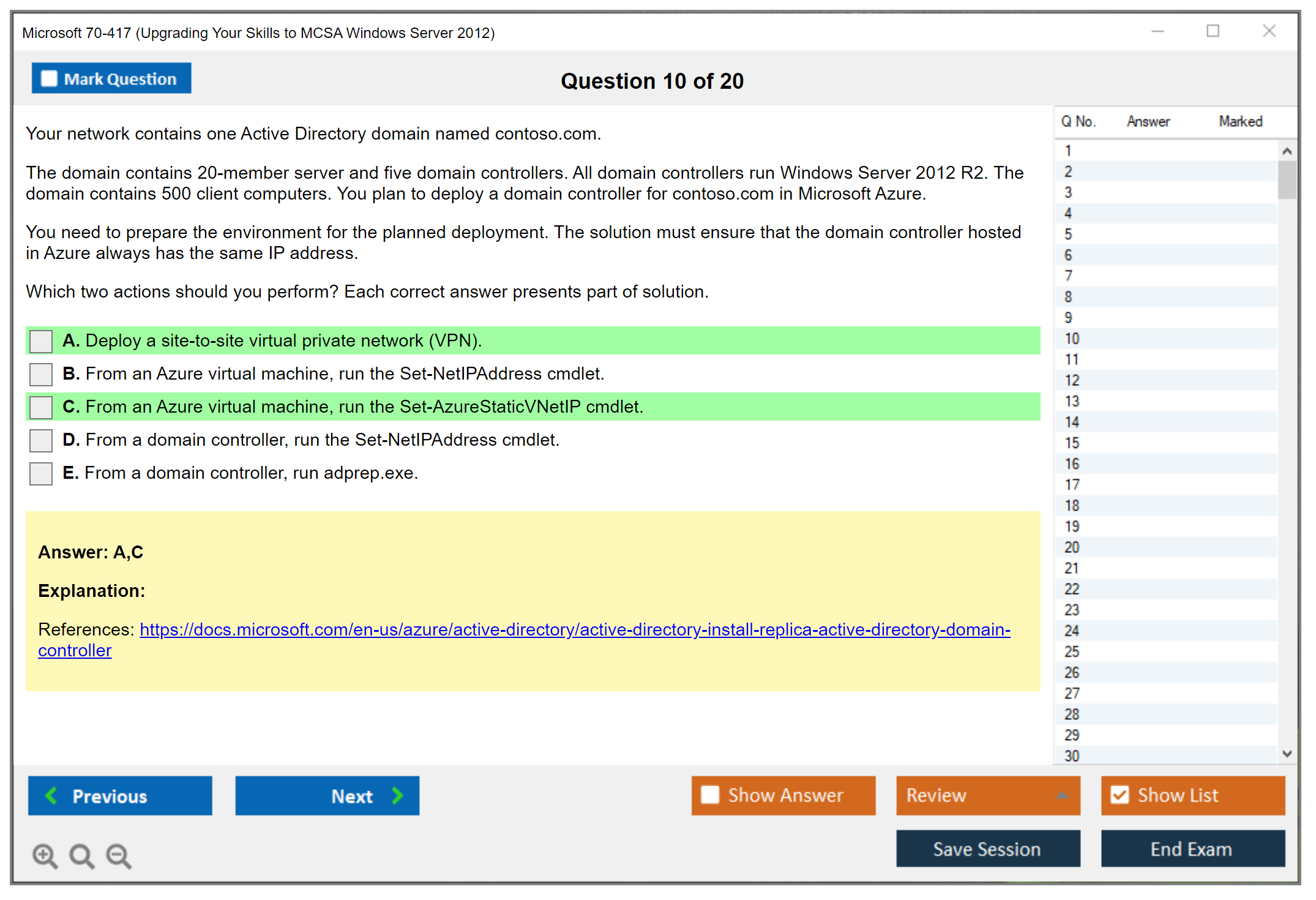The image size is (1316, 900).
Task: Check option E adprep.exe
Action: click(x=41, y=473)
